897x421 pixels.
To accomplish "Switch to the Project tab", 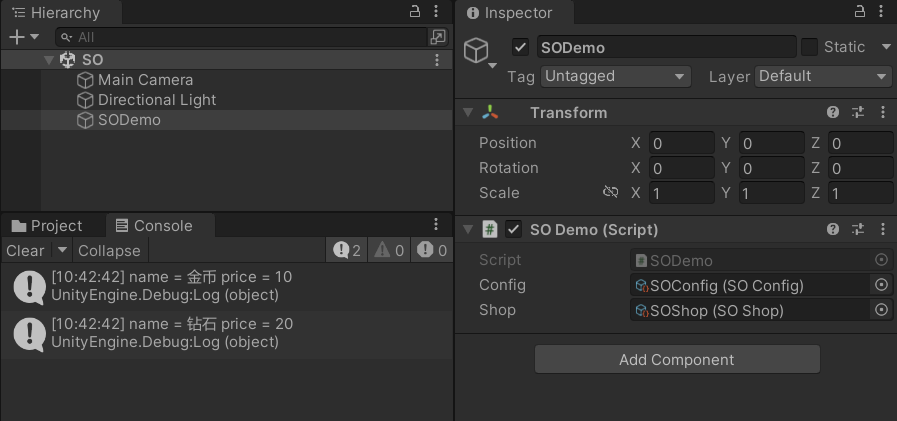I will pyautogui.click(x=47, y=226).
